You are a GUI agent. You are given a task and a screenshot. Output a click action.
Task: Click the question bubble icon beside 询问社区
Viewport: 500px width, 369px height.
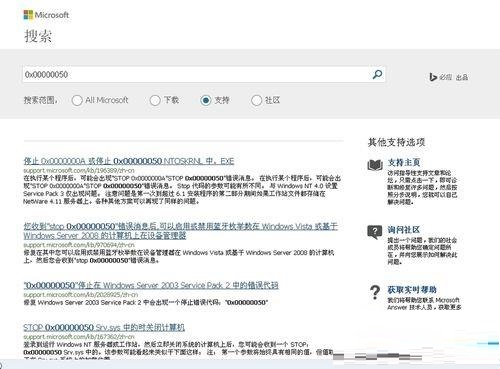point(375,232)
